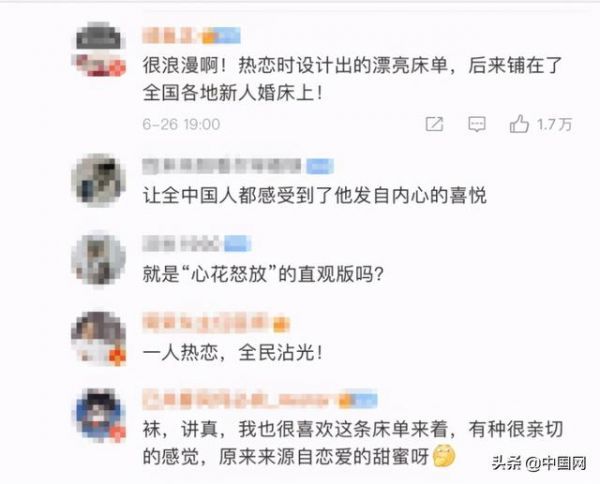Open avatar of fourth commenter
The width and height of the screenshot is (600, 484).
(x=99, y=337)
